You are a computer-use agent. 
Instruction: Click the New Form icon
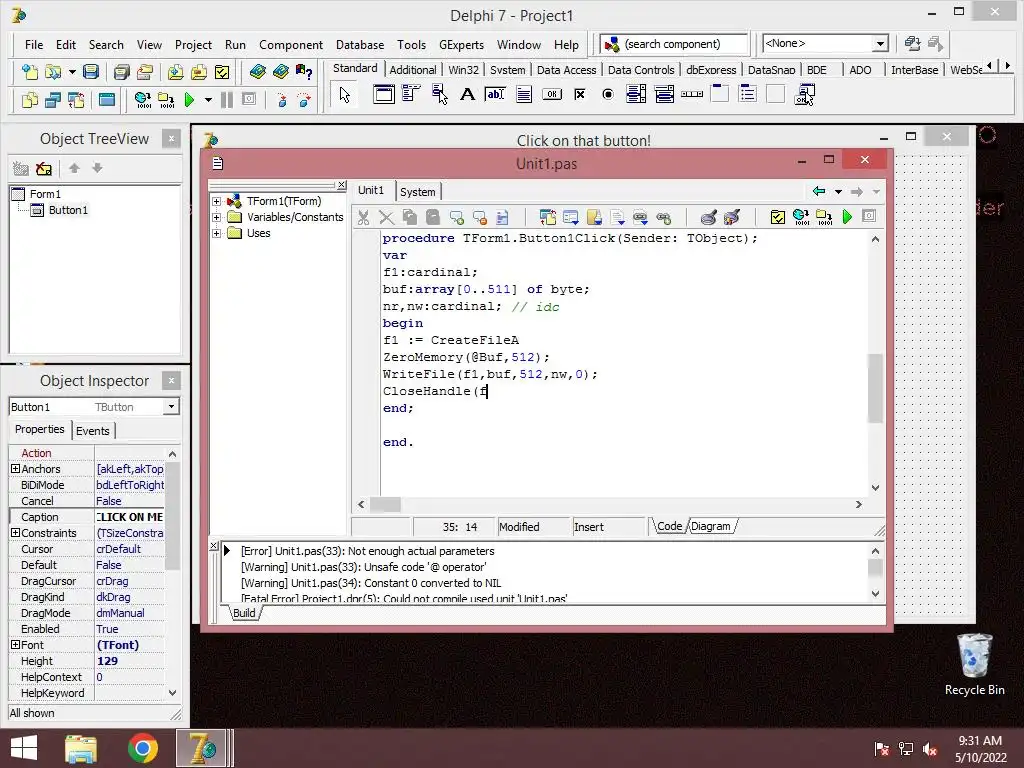(x=106, y=100)
